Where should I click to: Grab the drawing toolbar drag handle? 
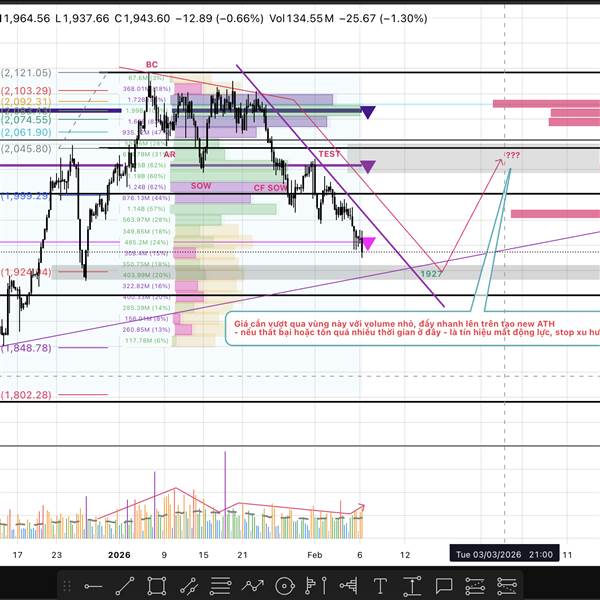point(67,585)
